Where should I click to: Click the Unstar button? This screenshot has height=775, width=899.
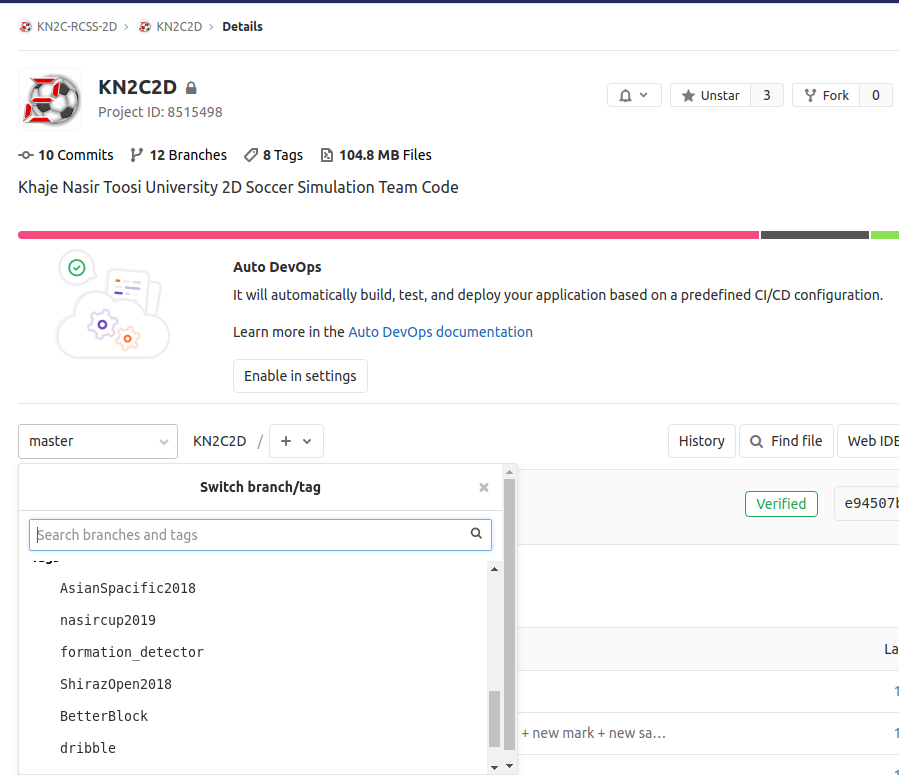click(710, 95)
